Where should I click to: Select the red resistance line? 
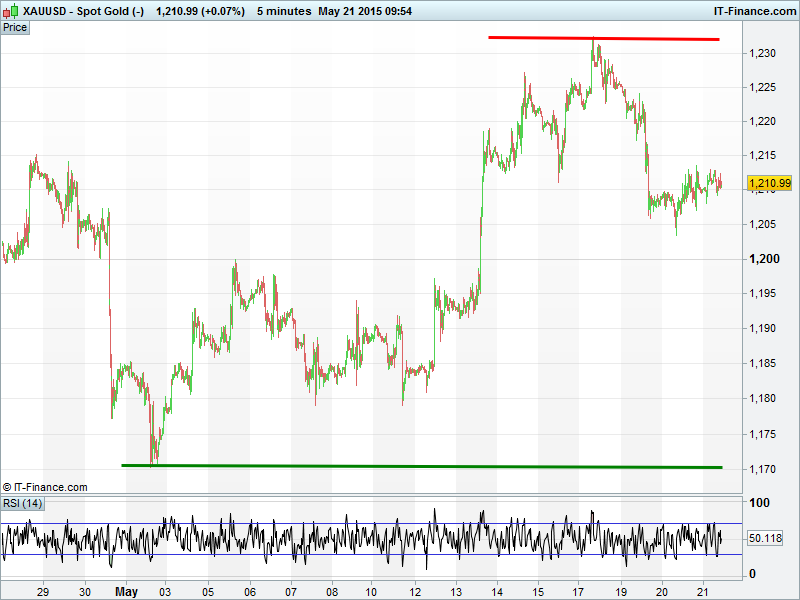click(604, 38)
